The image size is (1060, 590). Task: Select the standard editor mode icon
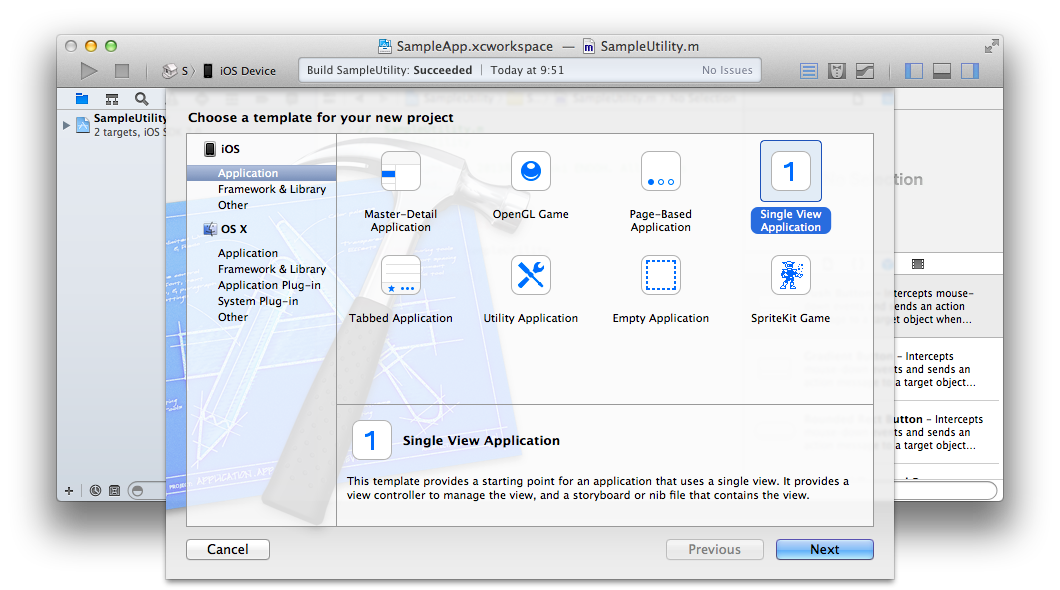point(809,71)
